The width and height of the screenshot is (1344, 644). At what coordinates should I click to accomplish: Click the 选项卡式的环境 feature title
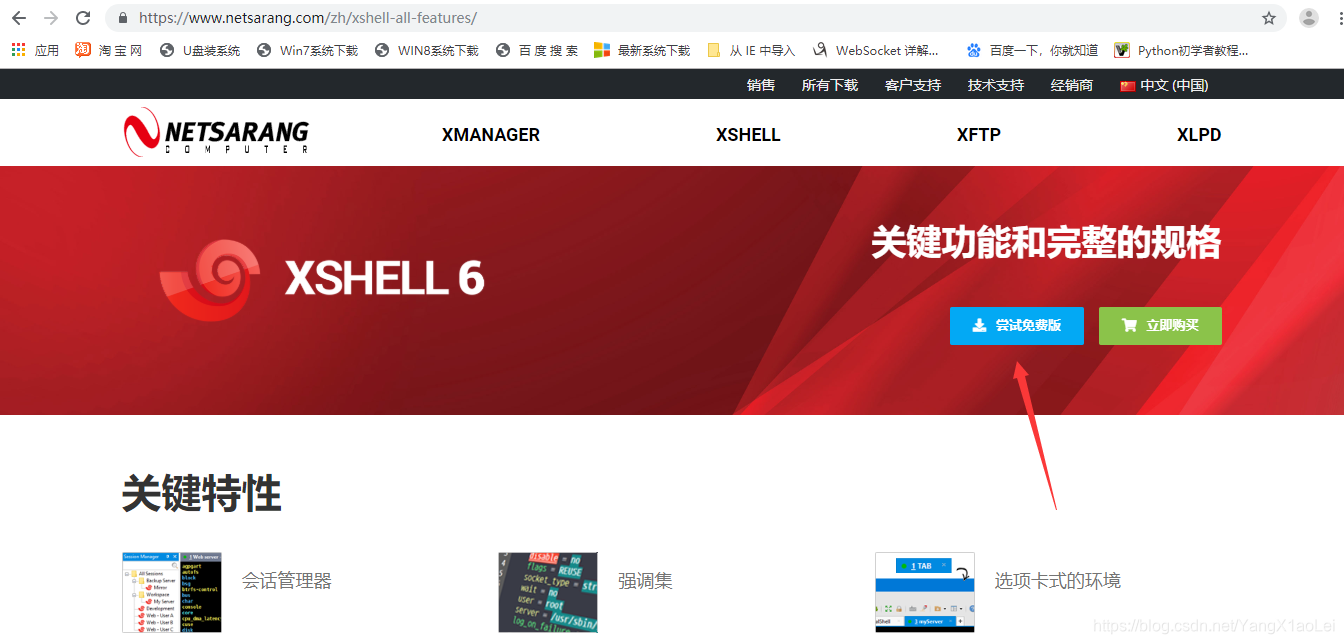(x=1058, y=581)
